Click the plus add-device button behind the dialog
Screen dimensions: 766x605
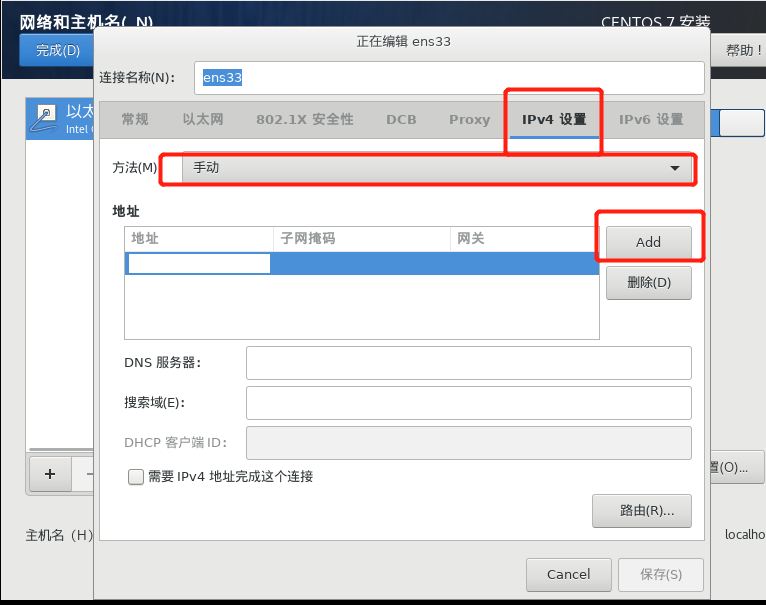50,474
